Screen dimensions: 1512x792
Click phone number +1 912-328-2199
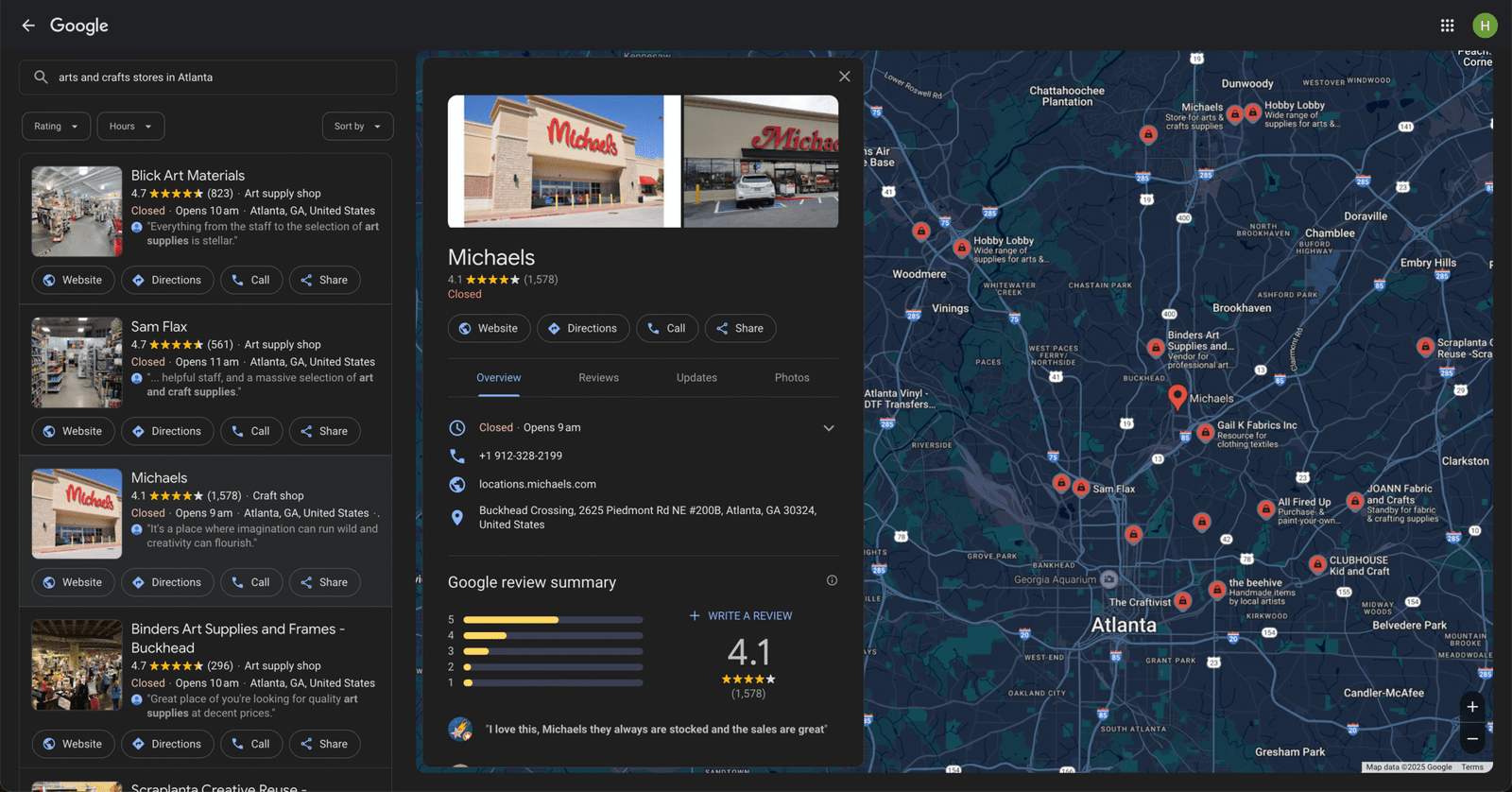tap(521, 456)
